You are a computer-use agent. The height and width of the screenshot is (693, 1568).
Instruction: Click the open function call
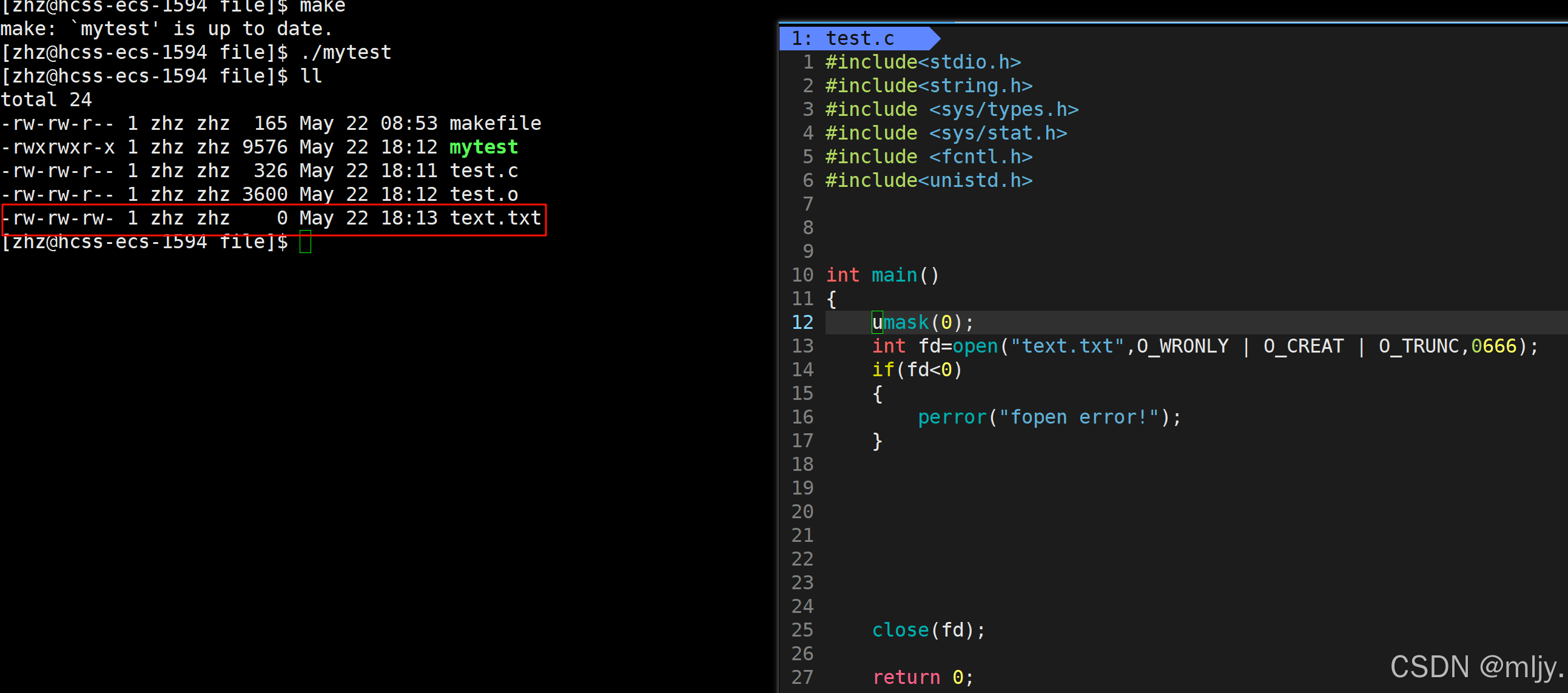click(x=975, y=346)
